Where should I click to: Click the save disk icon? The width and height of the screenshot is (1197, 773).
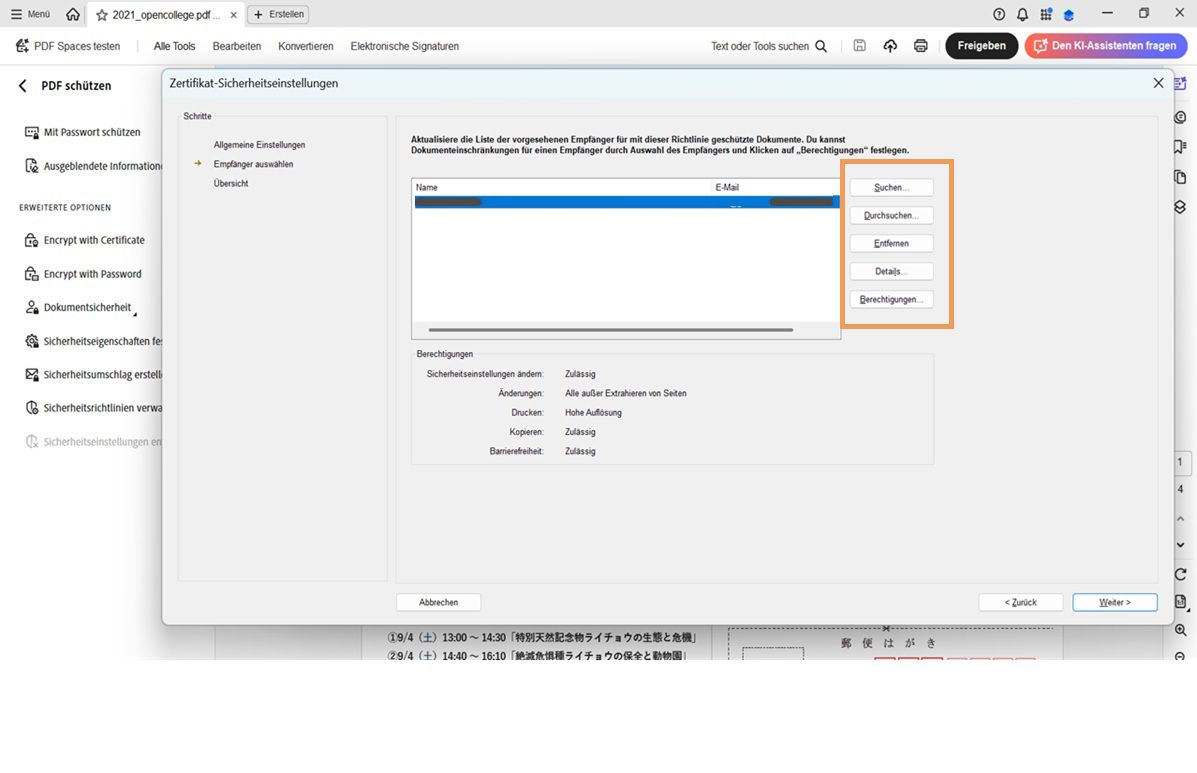[x=860, y=46]
